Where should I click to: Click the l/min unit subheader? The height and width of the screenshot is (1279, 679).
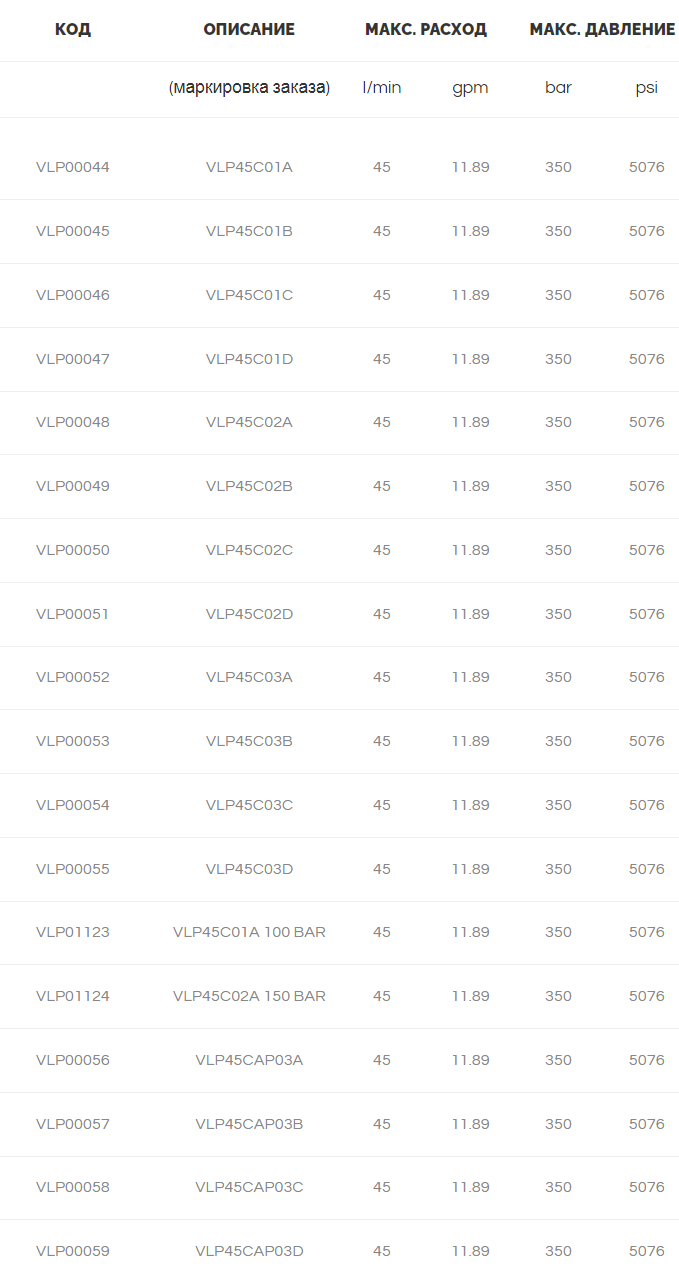pyautogui.click(x=382, y=88)
